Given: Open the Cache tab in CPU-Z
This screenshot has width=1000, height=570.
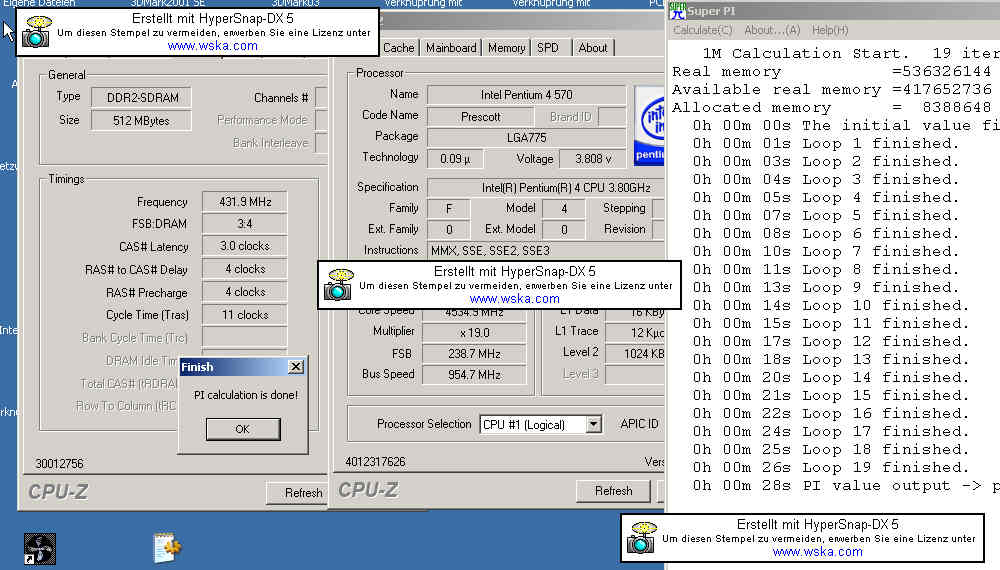Looking at the screenshot, I should (399, 48).
